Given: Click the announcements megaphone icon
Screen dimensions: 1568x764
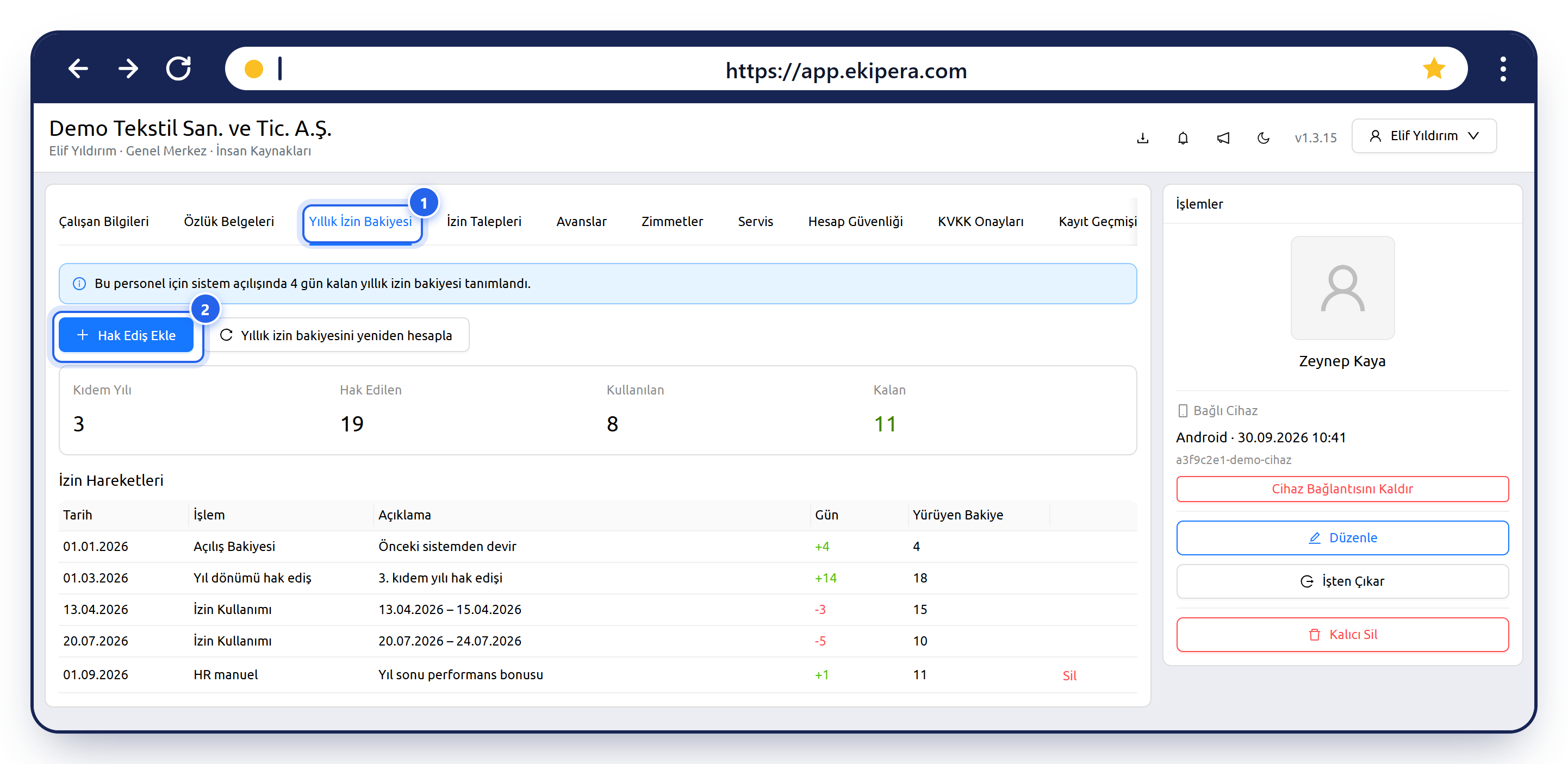Looking at the screenshot, I should [x=1223, y=138].
